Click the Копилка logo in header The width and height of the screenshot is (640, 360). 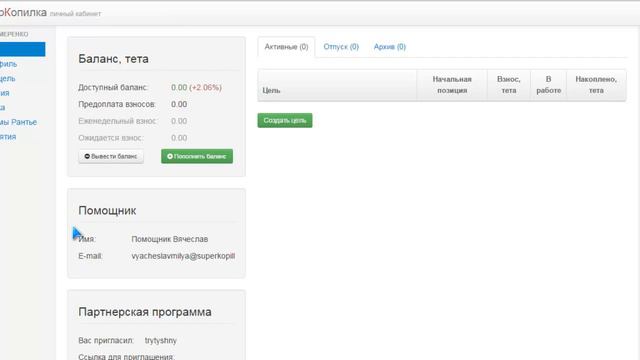pos(23,13)
